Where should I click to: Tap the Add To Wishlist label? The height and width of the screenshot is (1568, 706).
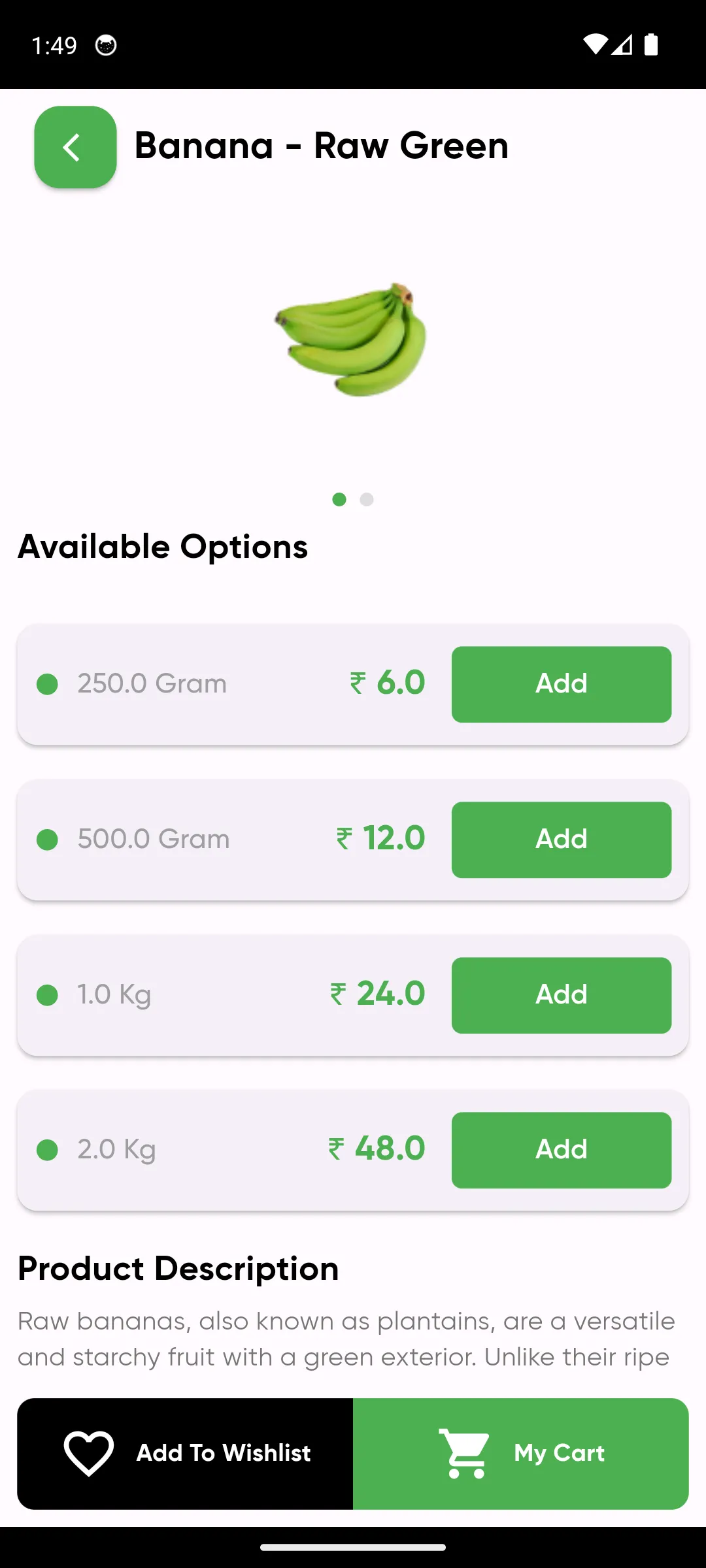coord(224,1453)
